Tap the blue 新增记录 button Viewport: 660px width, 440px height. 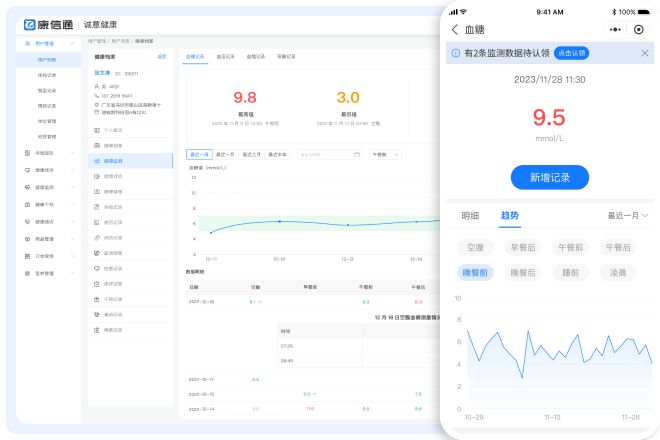tap(550, 177)
